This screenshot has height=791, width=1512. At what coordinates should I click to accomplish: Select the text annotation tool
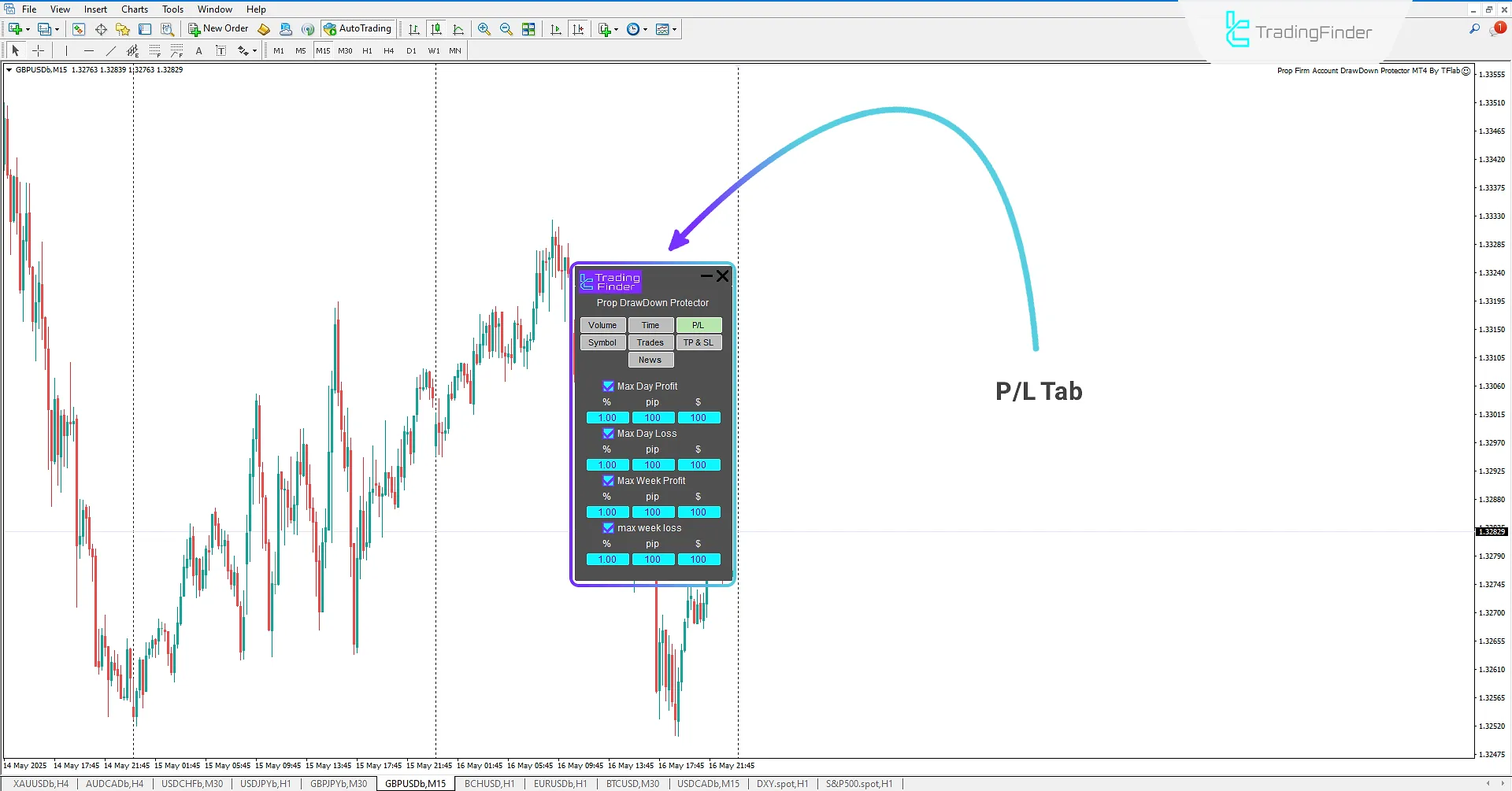(198, 50)
